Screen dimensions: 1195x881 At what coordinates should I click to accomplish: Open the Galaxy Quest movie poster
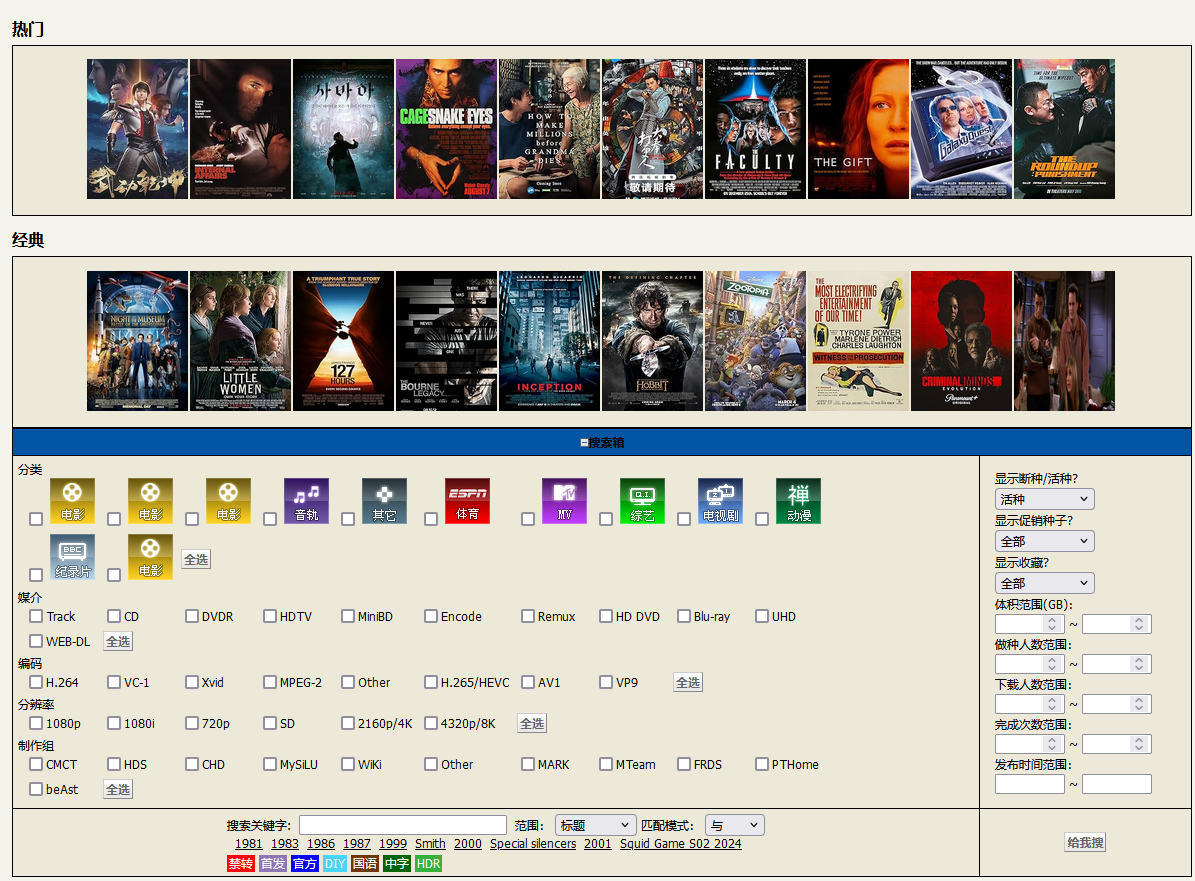click(x=961, y=130)
